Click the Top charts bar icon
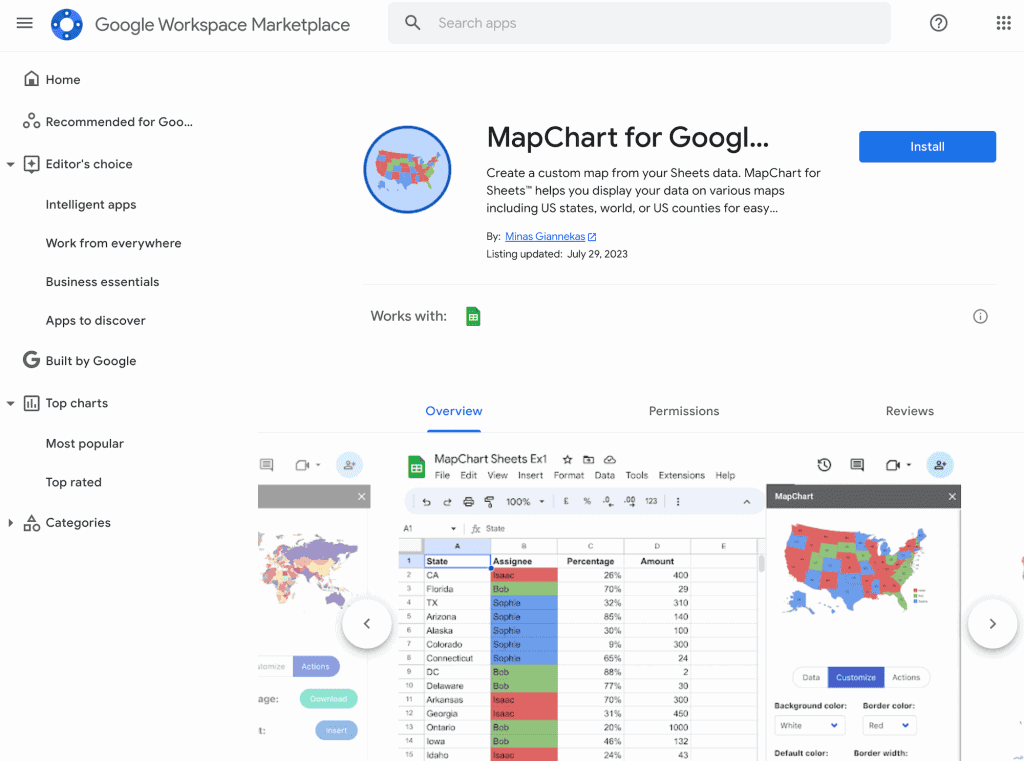Screen dimensions: 1024x761 31,403
